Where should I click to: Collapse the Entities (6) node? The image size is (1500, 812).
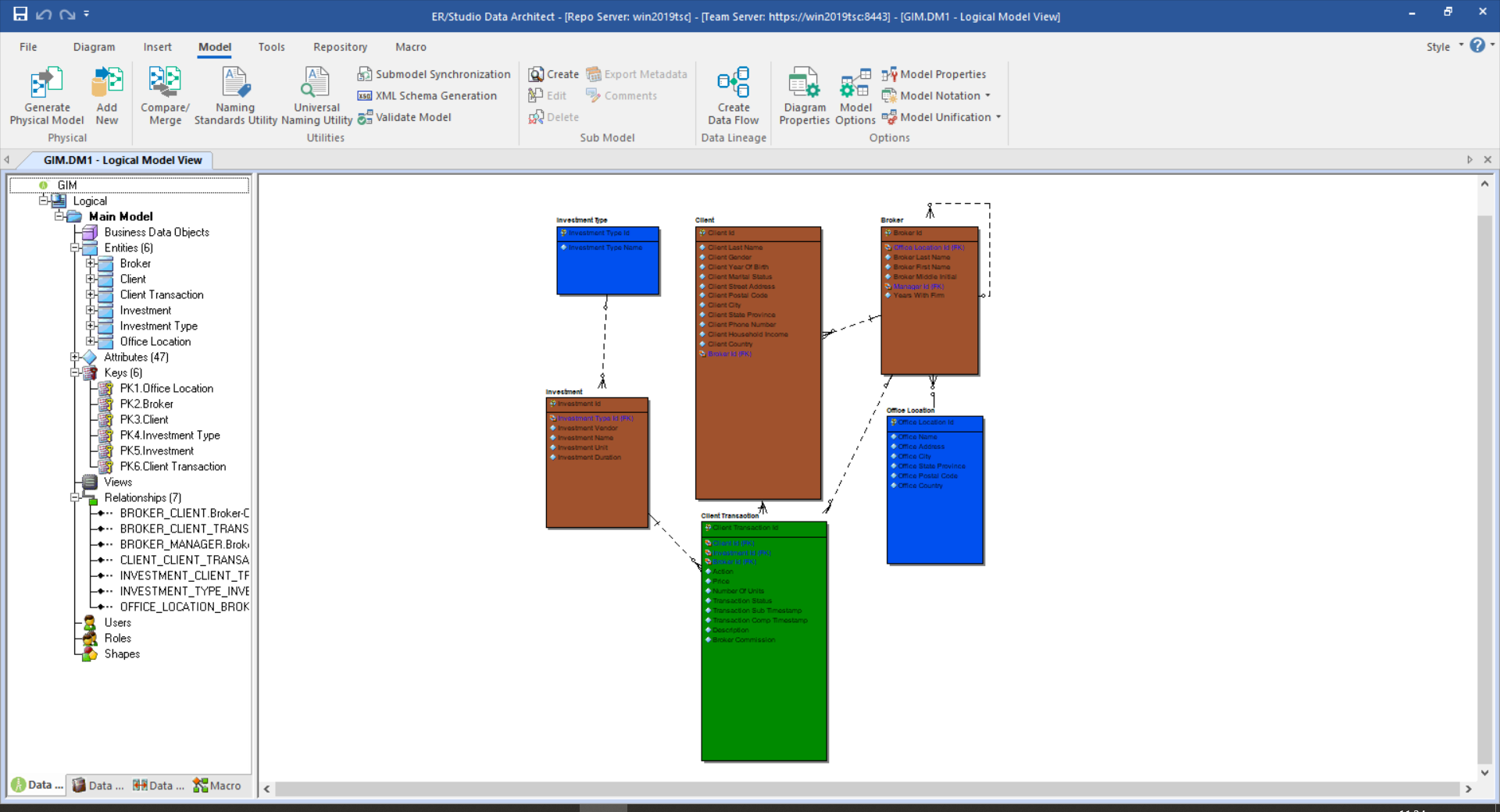(x=75, y=248)
